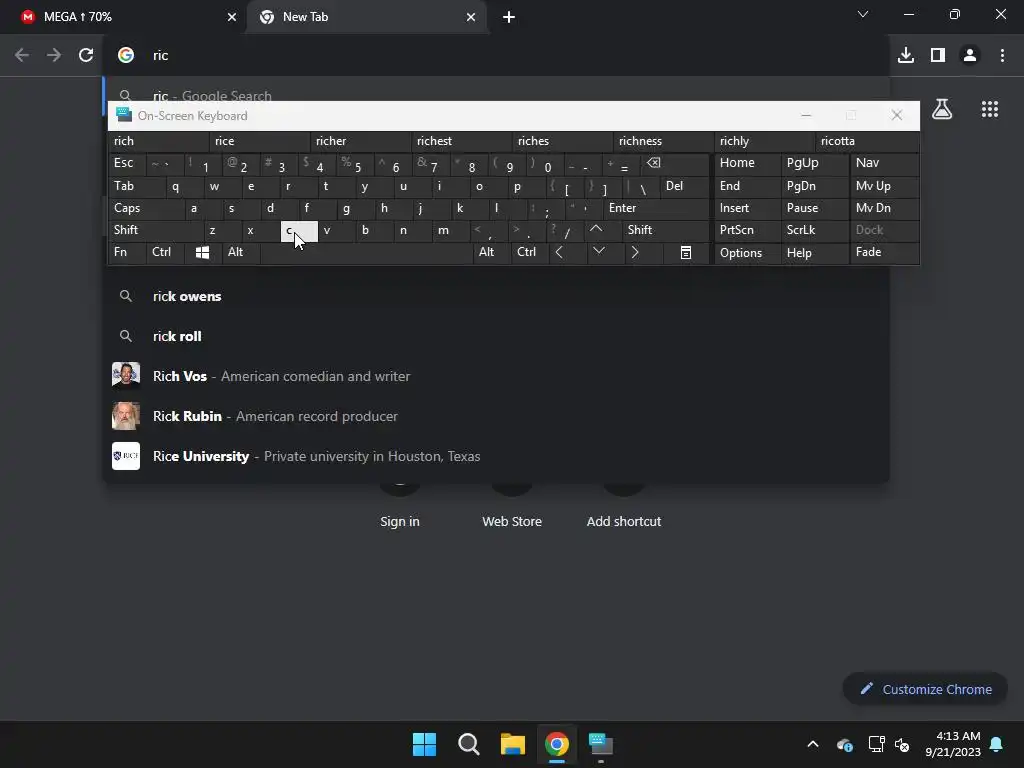Choose the 'richer' word prediction
Screen dimensions: 1024x768
(360, 141)
